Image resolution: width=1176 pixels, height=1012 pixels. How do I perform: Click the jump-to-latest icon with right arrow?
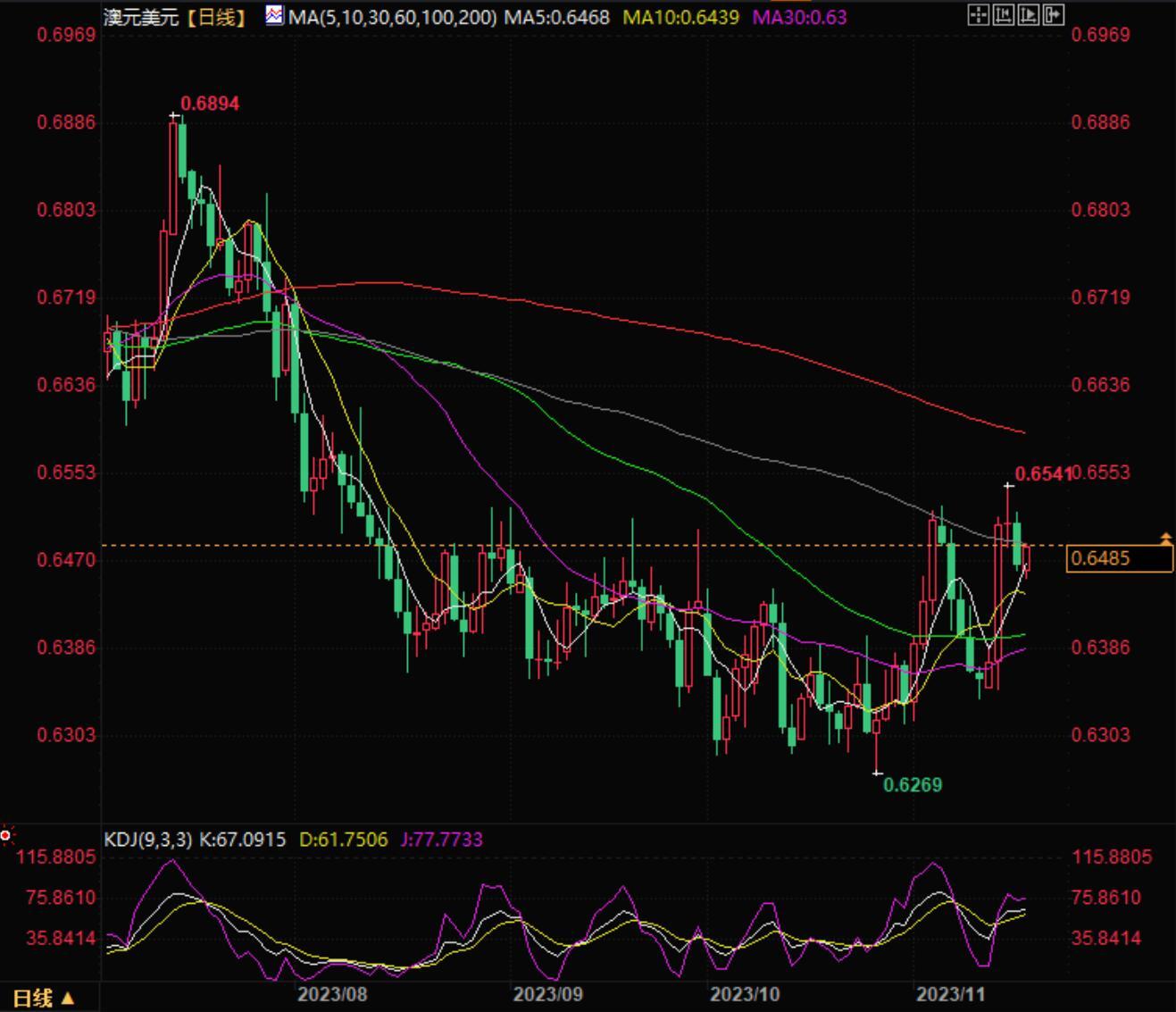[1054, 15]
